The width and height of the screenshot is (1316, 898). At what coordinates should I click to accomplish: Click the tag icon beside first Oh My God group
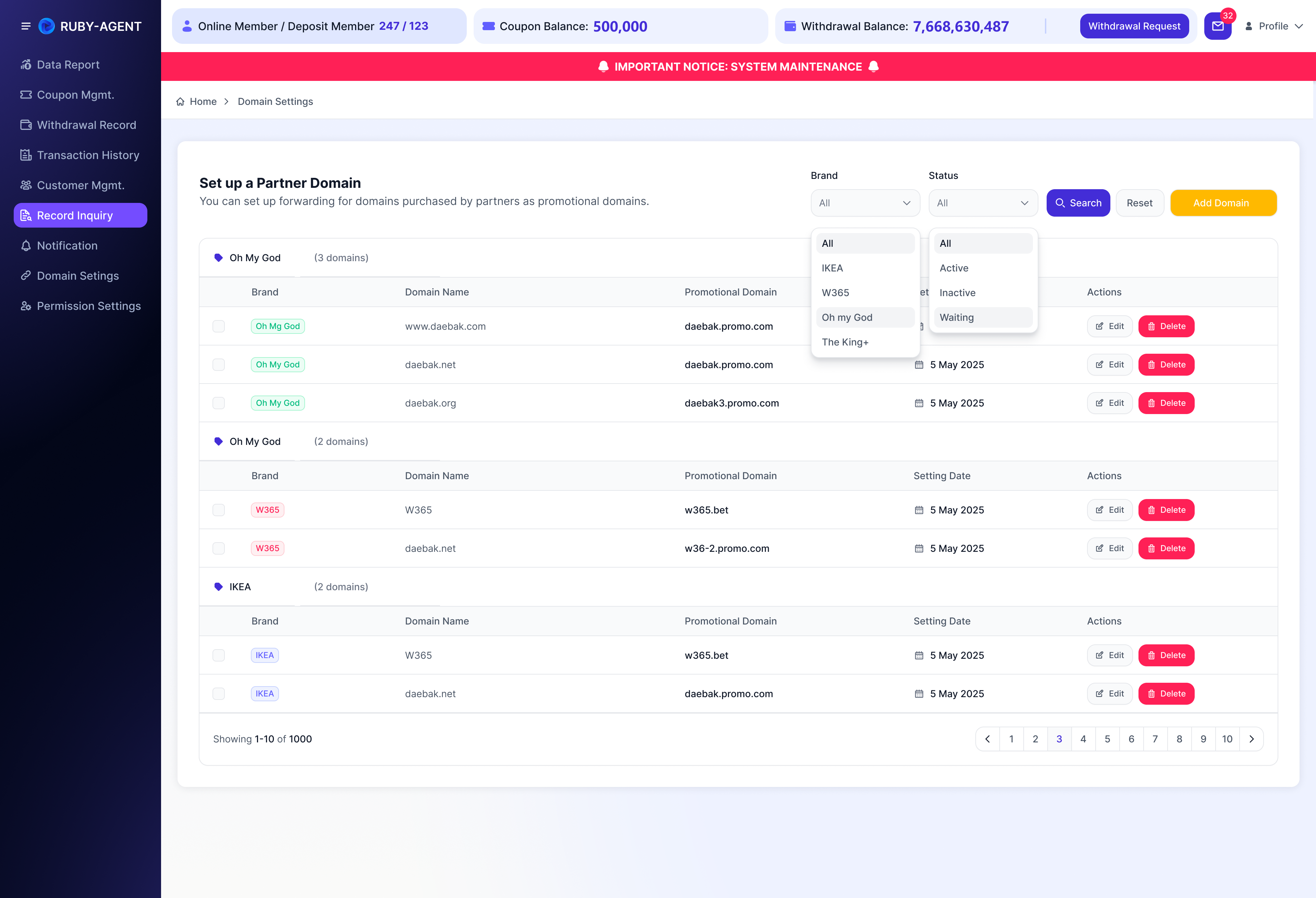point(219,258)
